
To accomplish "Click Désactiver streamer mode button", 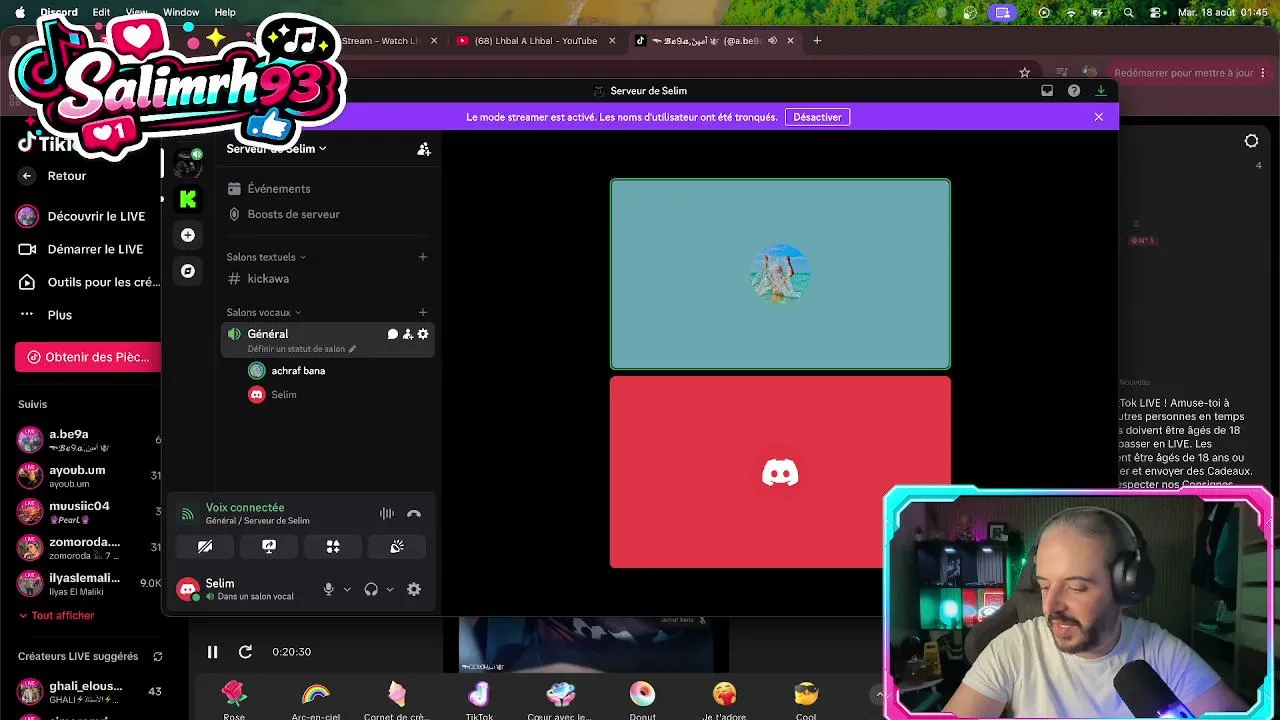I will tap(818, 117).
